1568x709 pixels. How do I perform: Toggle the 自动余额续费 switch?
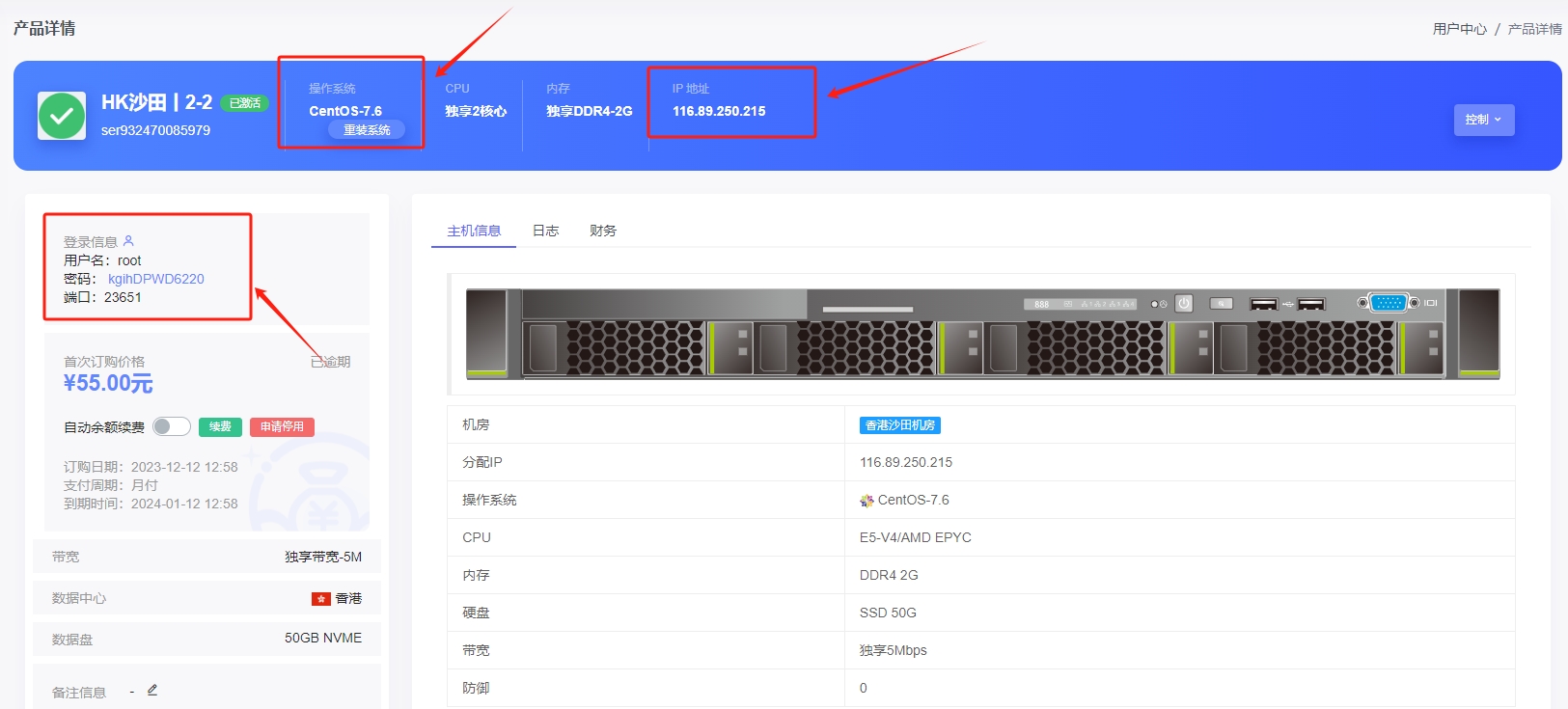172,426
